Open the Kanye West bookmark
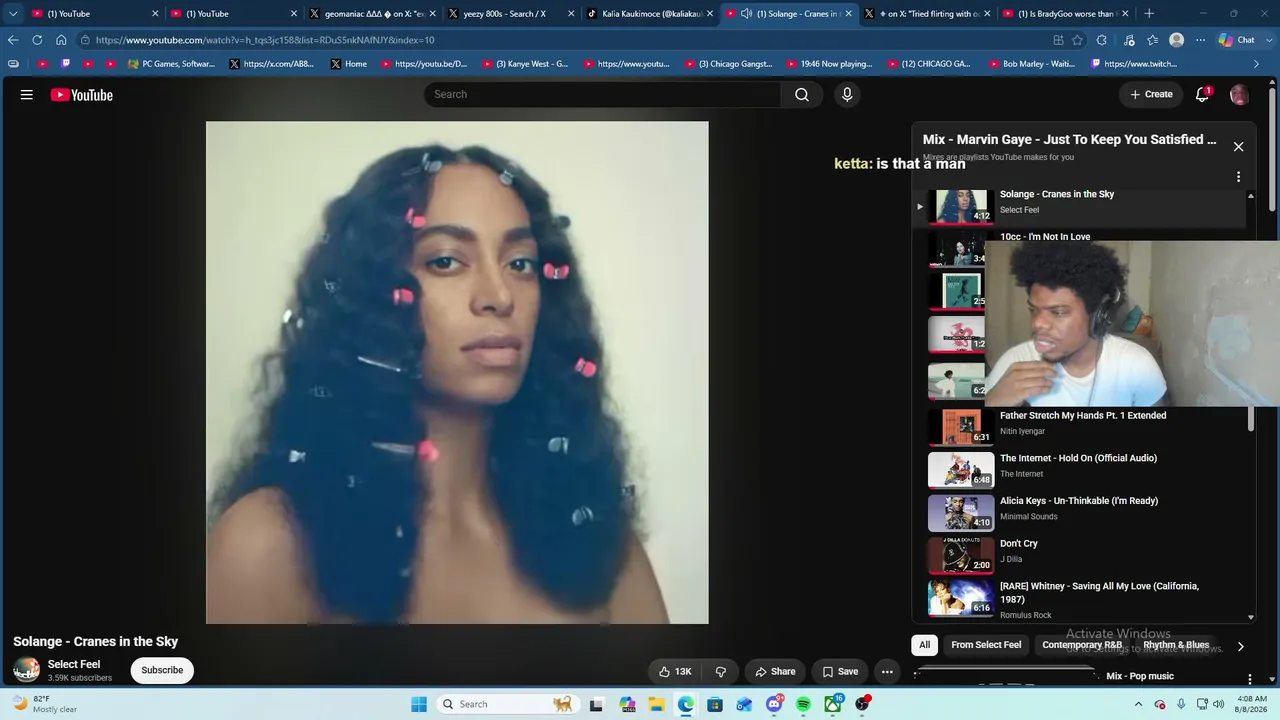1280x720 pixels. point(525,64)
